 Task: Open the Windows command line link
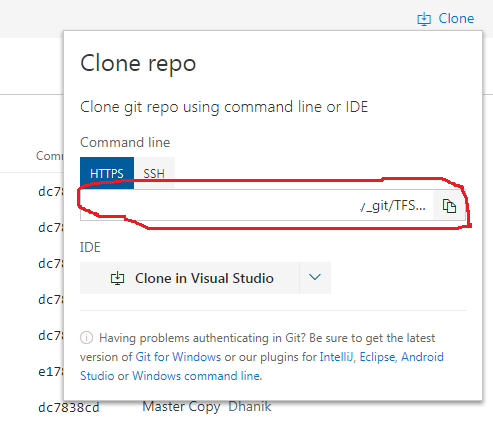point(196,376)
